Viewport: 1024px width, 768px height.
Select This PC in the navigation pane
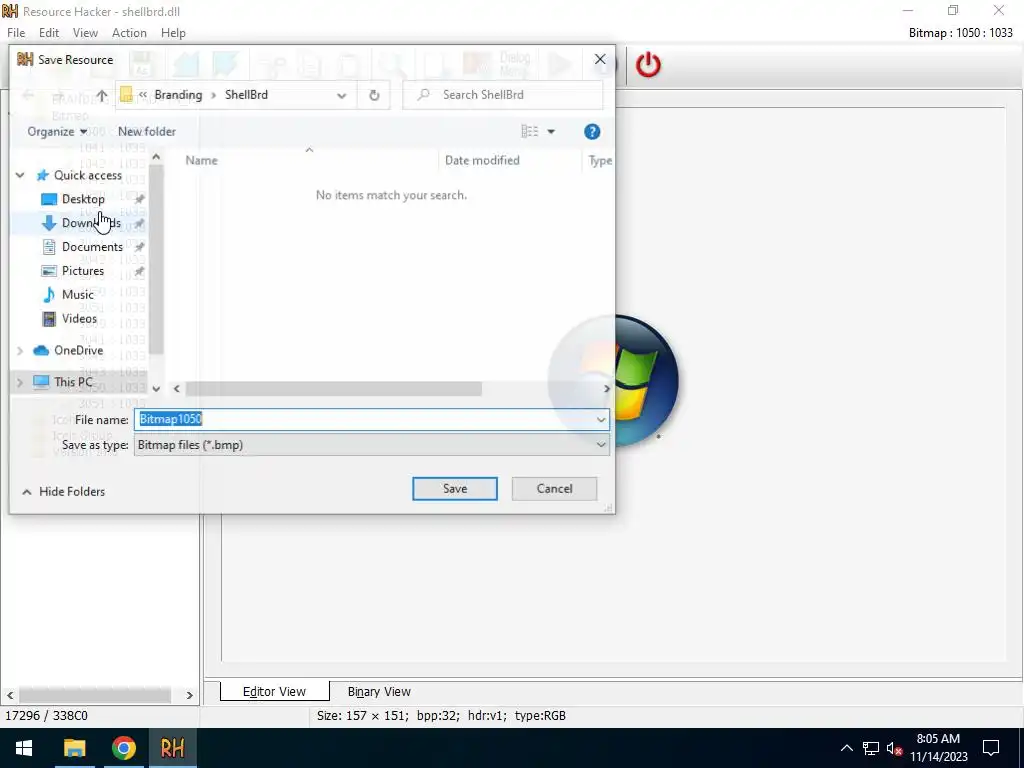coord(72,382)
